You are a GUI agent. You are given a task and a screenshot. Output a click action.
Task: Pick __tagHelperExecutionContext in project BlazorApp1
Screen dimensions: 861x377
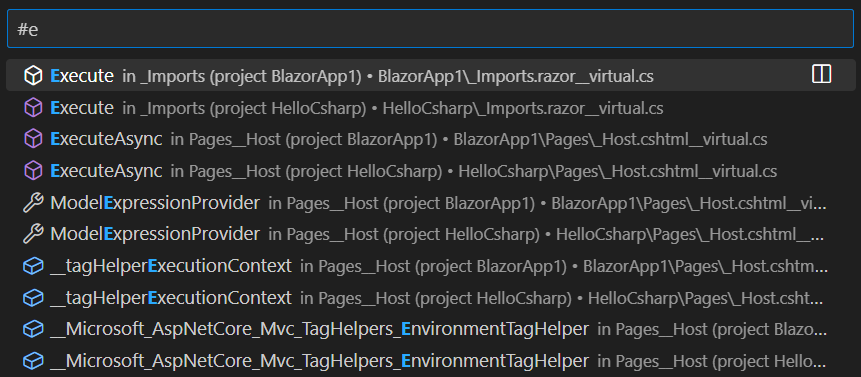(x=430, y=266)
